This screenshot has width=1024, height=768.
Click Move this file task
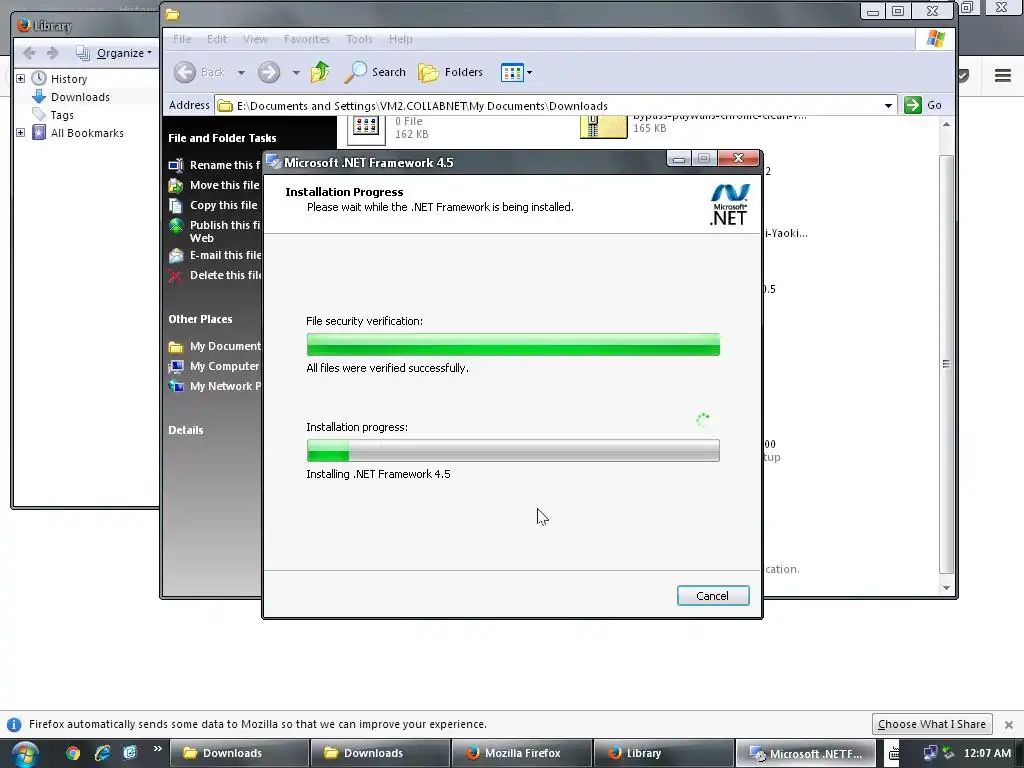(214, 185)
